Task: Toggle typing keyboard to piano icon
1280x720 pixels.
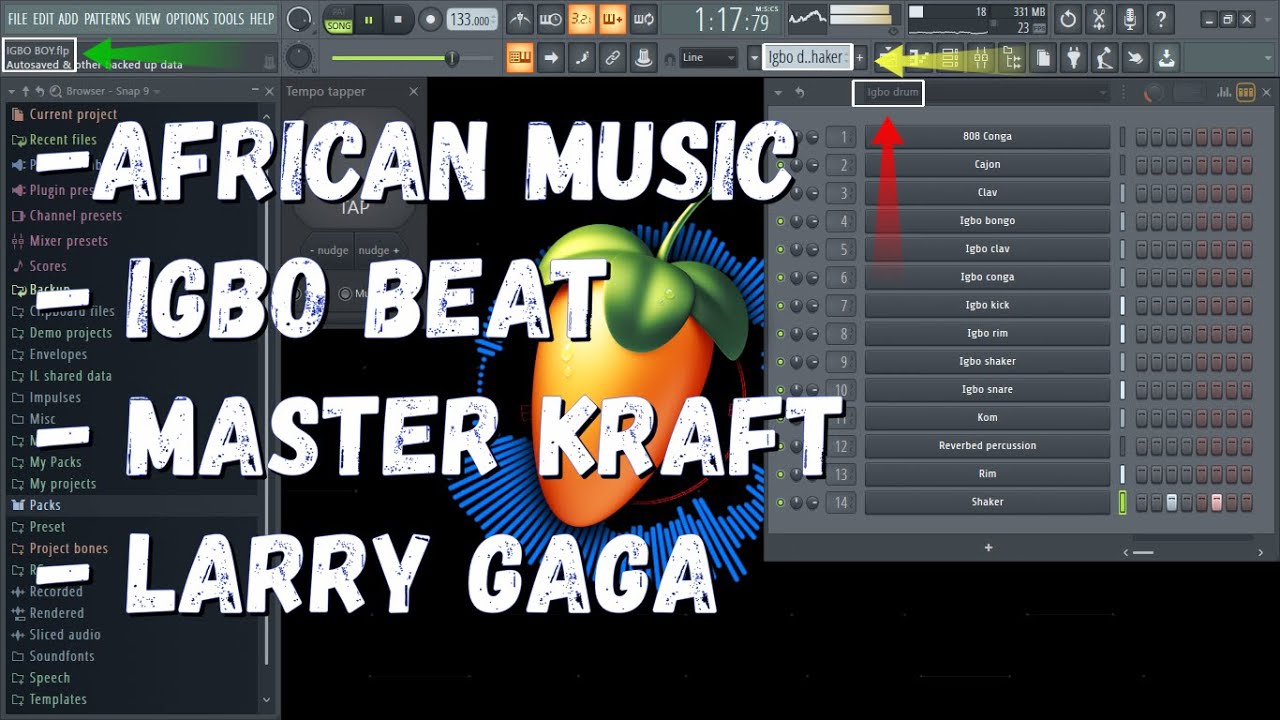Action: pyautogui.click(x=519, y=58)
